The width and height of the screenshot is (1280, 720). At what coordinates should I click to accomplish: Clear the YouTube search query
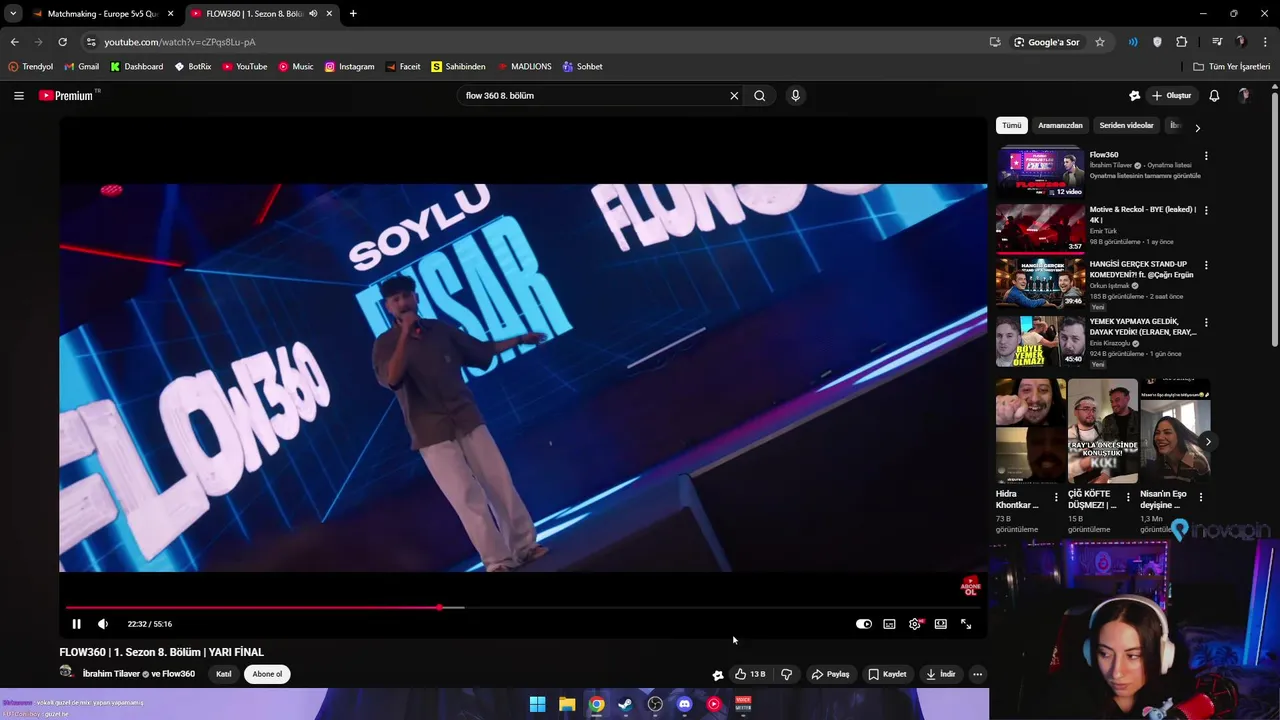coord(734,96)
